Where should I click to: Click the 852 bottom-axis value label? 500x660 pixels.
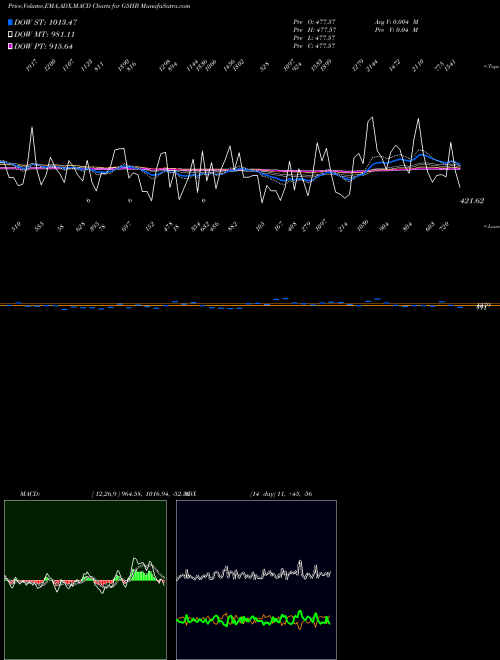pos(231,226)
